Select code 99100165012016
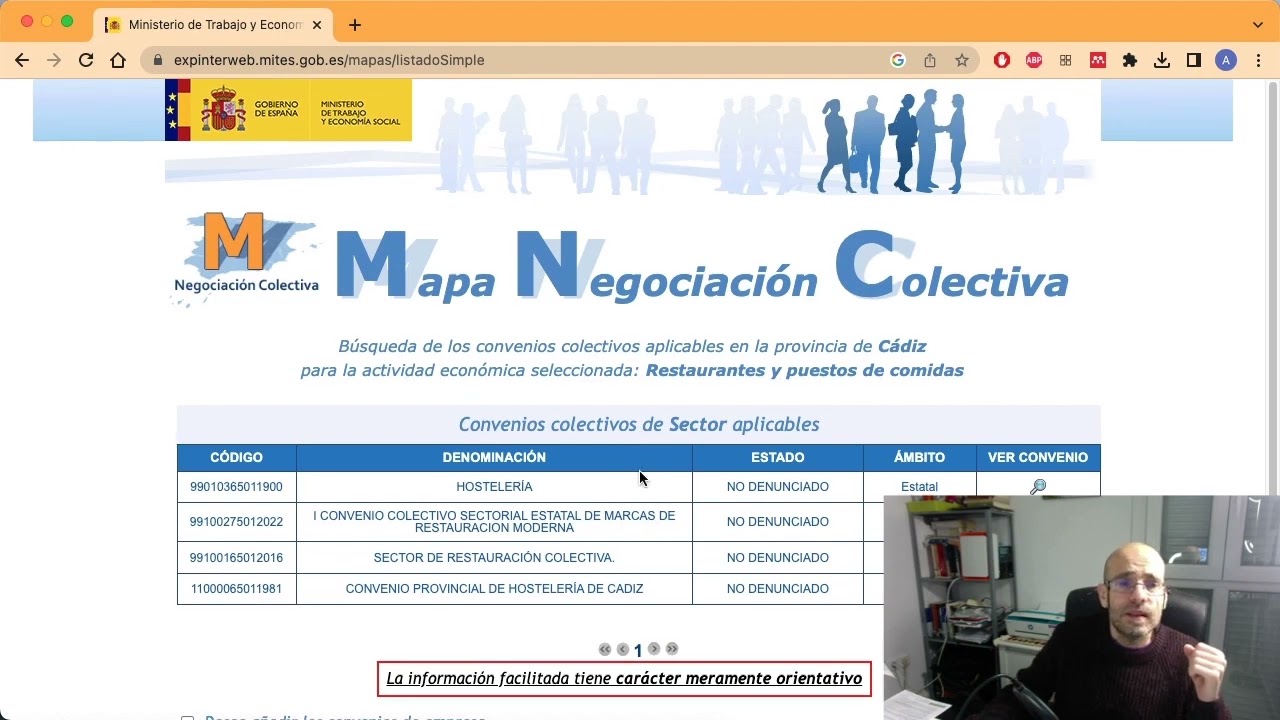The width and height of the screenshot is (1280, 720). (236, 558)
